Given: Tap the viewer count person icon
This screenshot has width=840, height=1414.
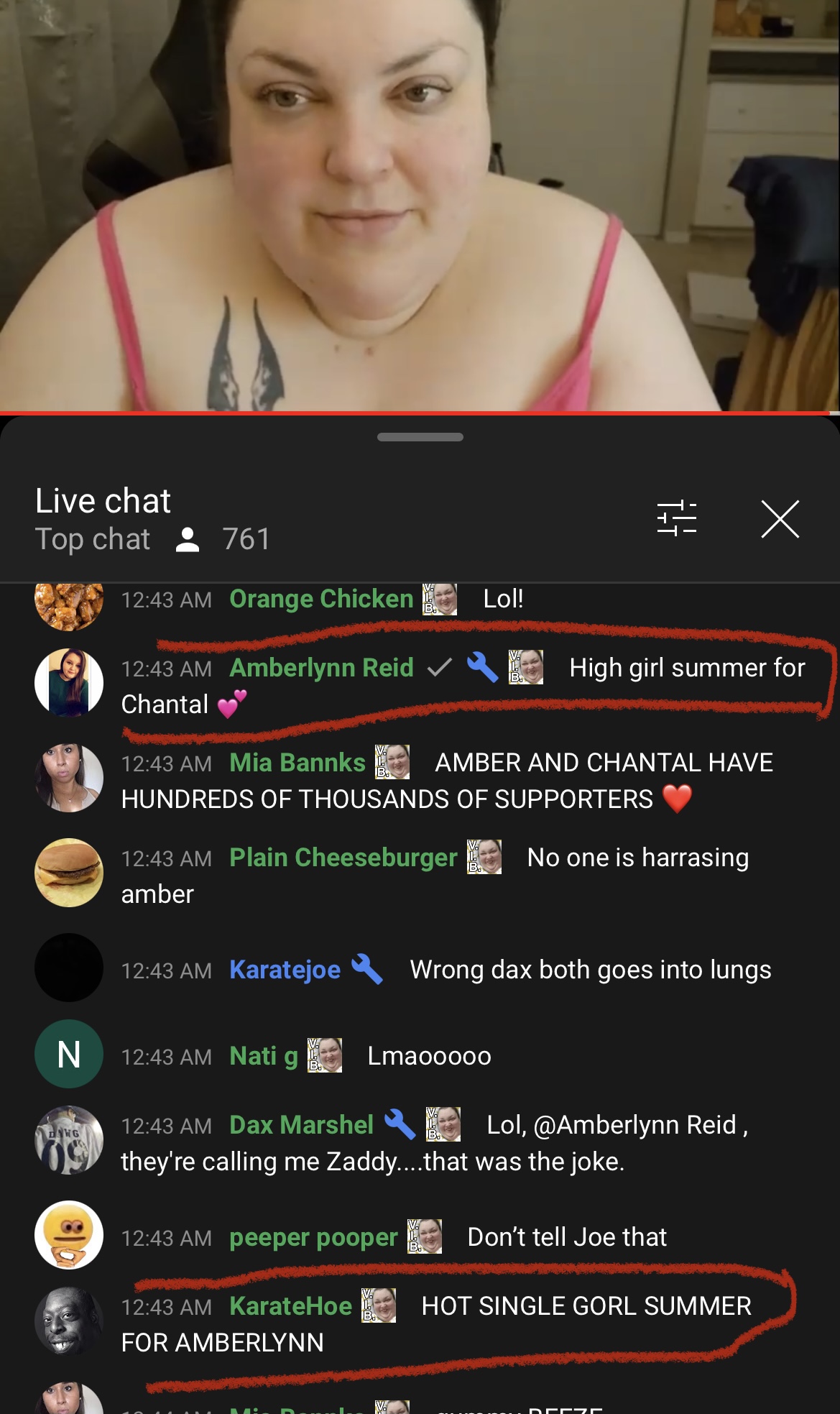Looking at the screenshot, I should [188, 539].
